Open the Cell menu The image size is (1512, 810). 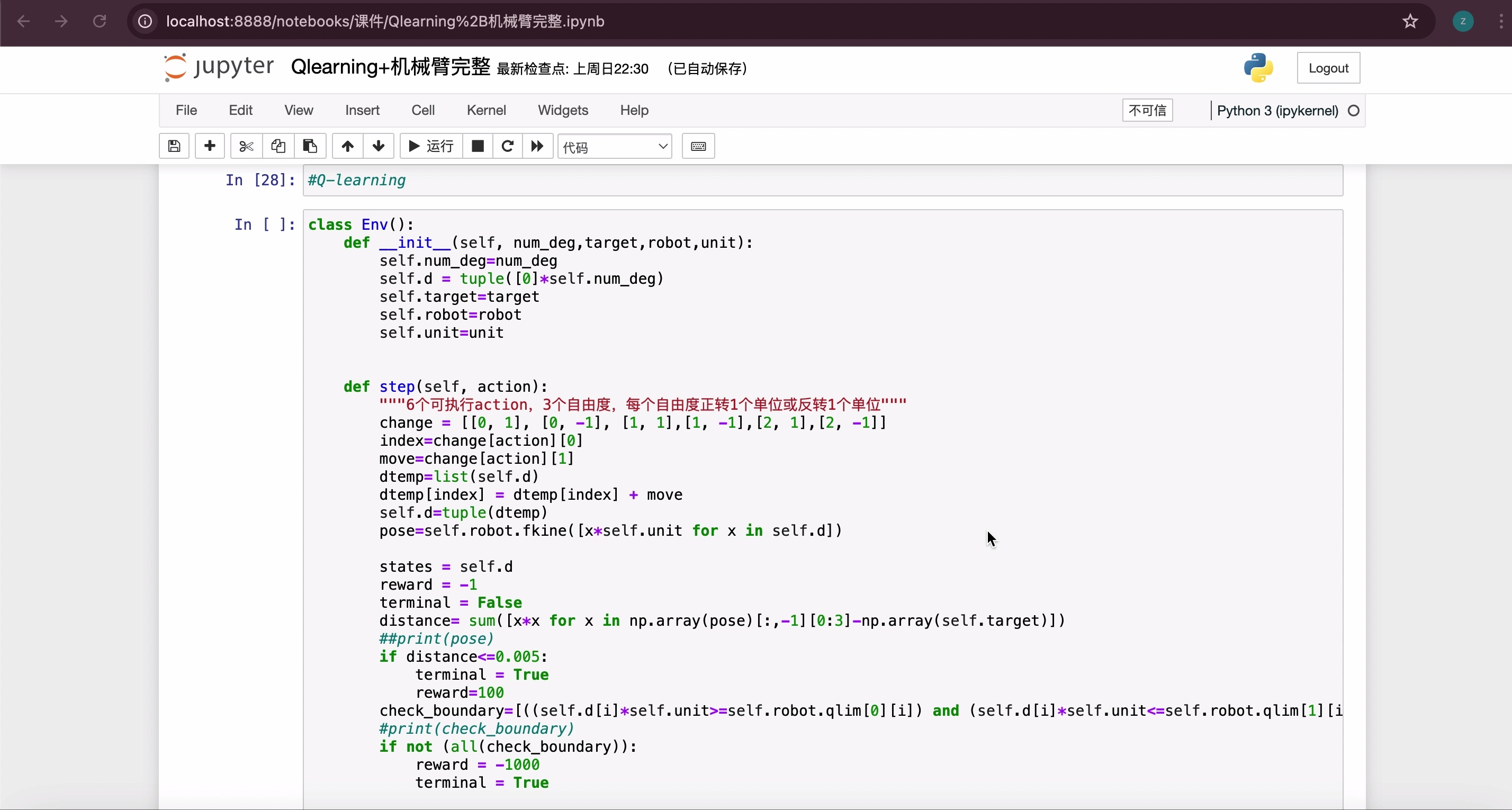click(422, 110)
